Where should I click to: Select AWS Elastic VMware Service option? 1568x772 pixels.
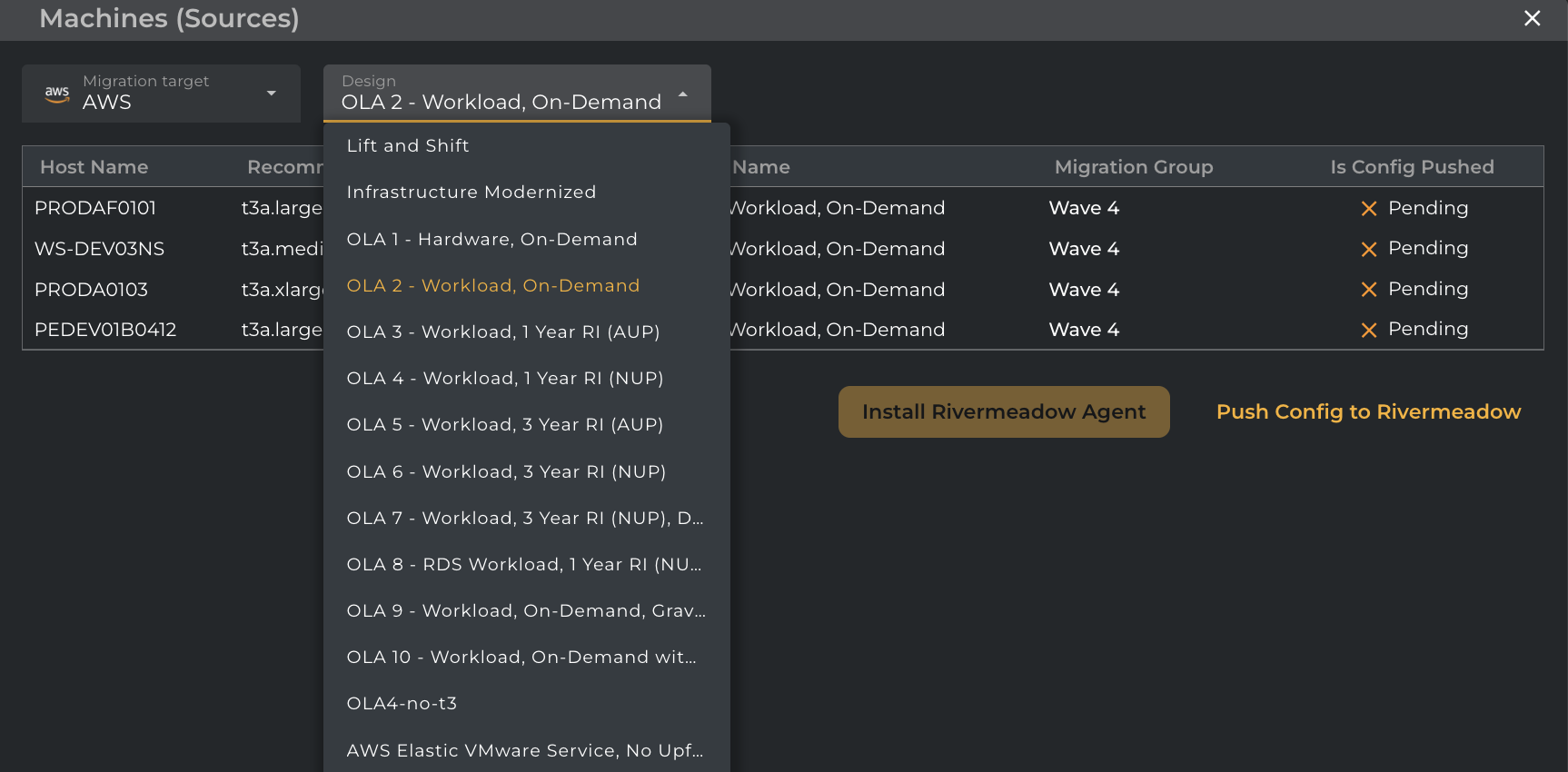coord(524,750)
